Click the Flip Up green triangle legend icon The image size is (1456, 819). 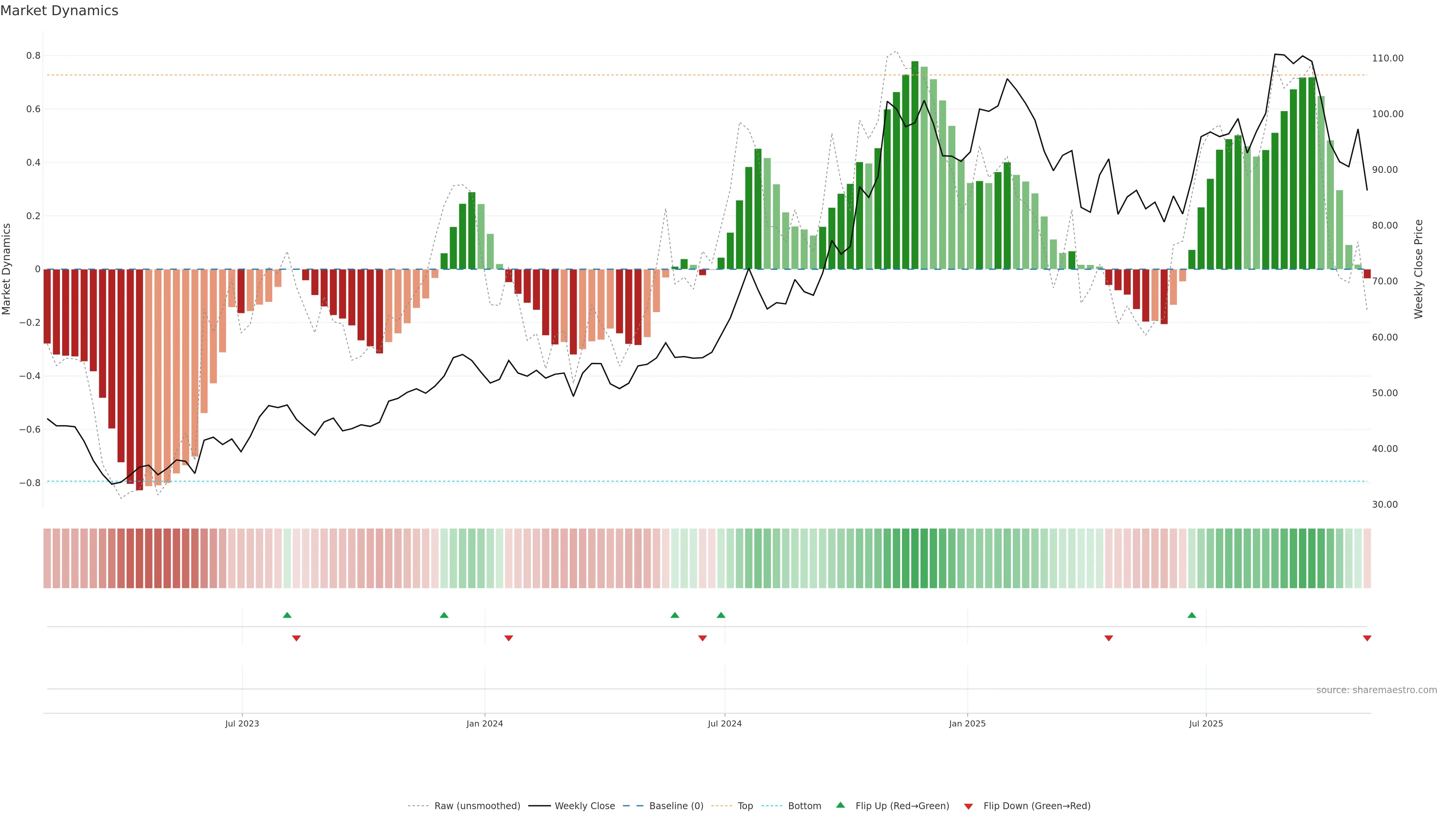(841, 805)
